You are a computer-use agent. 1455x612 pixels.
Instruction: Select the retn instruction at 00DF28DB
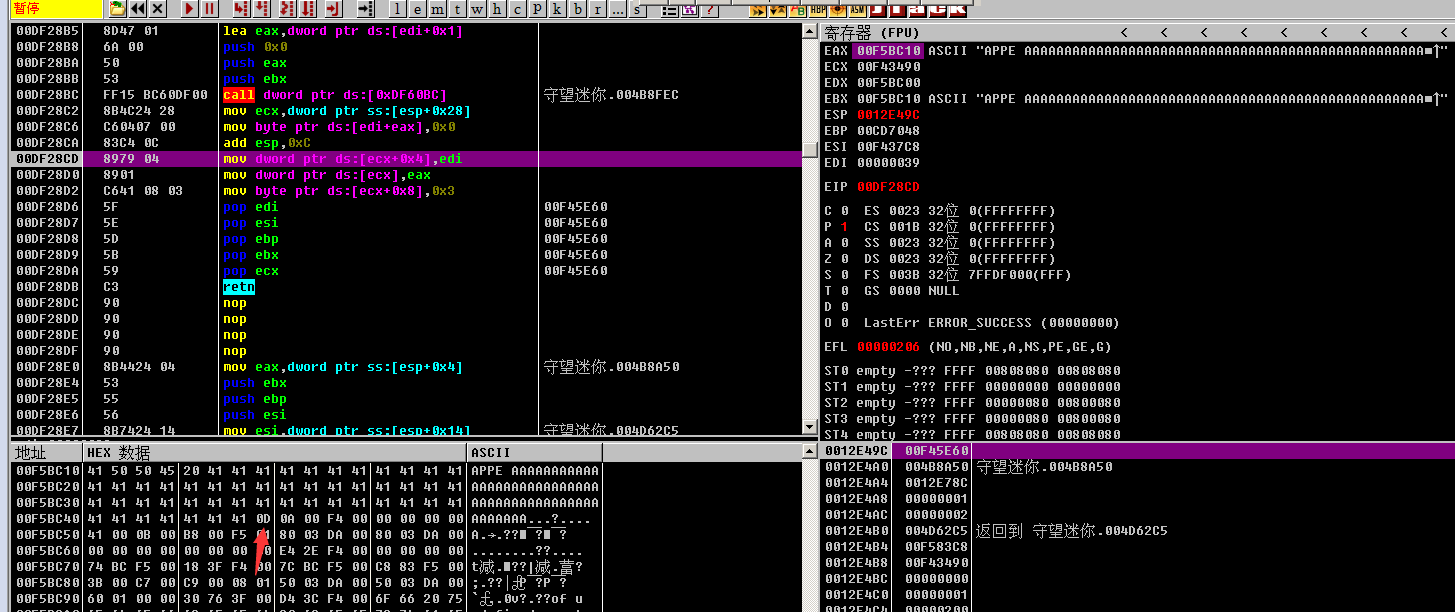[239, 287]
